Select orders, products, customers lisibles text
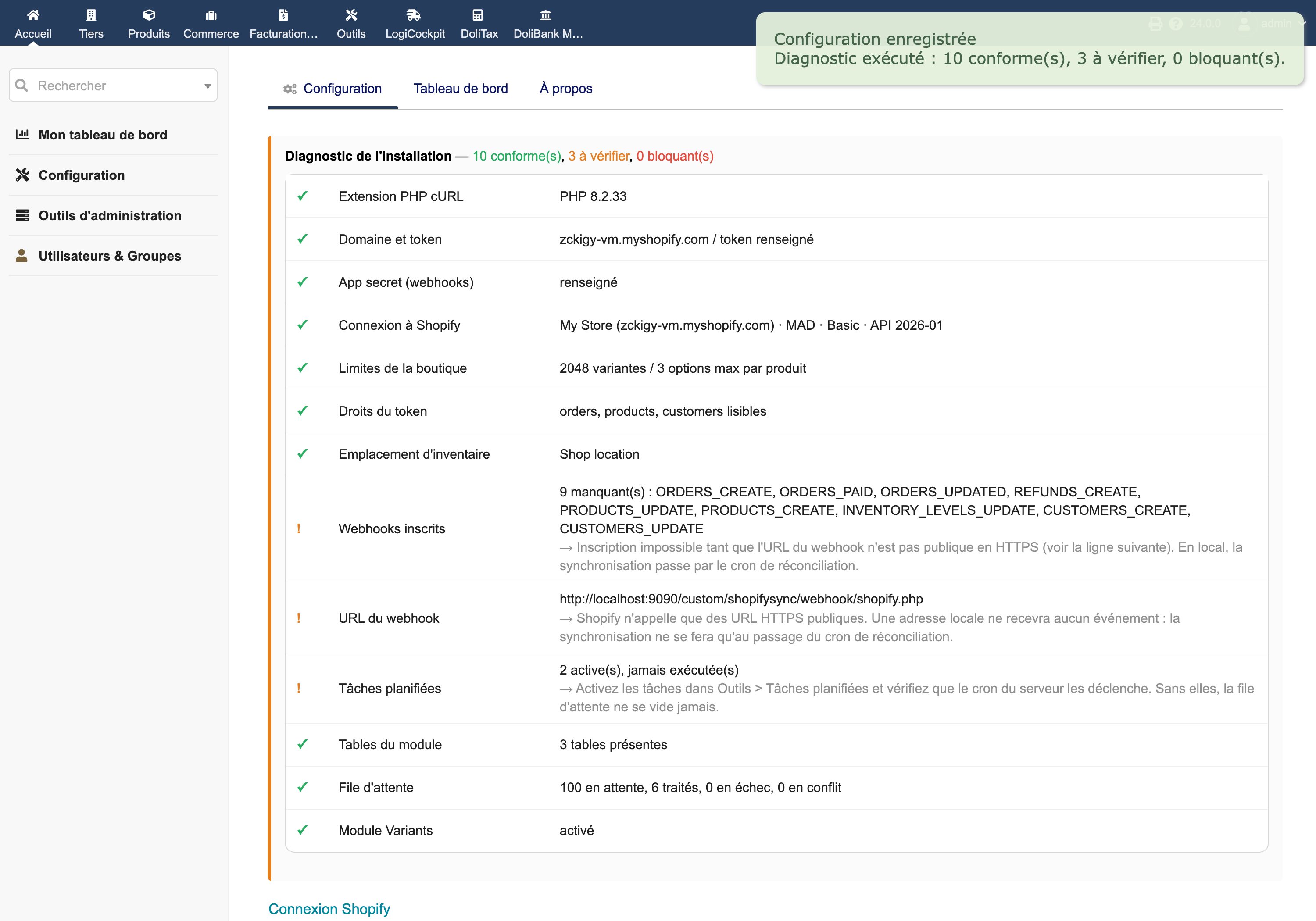This screenshot has width=1316, height=921. [x=662, y=411]
